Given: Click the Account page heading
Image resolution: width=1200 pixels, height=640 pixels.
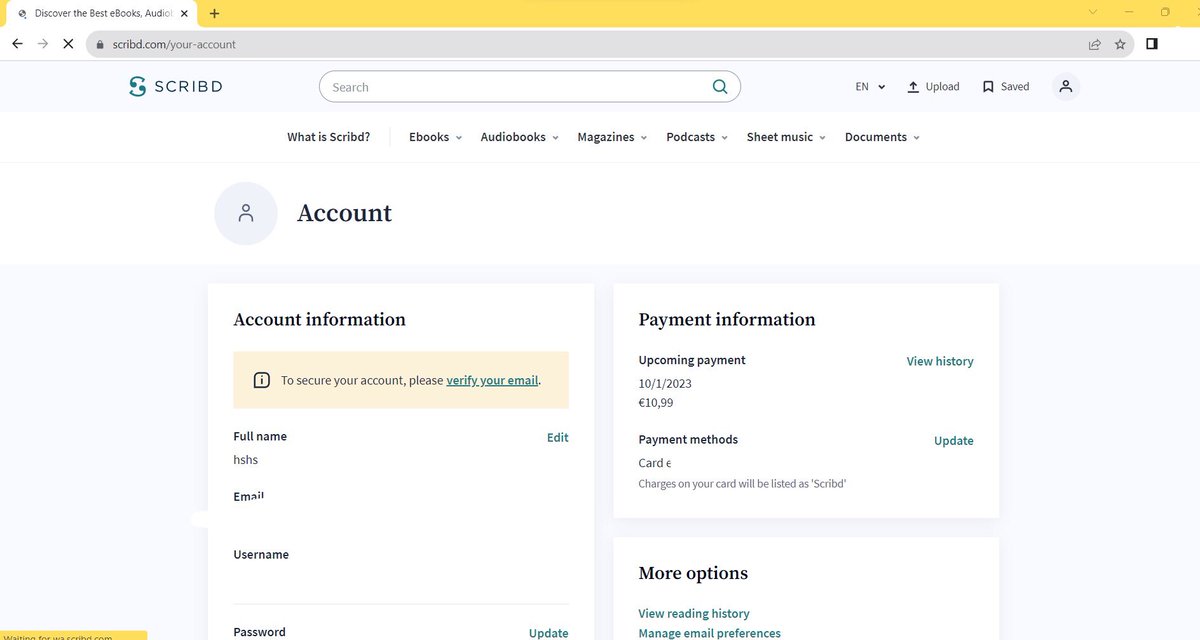Looking at the screenshot, I should point(344,213).
